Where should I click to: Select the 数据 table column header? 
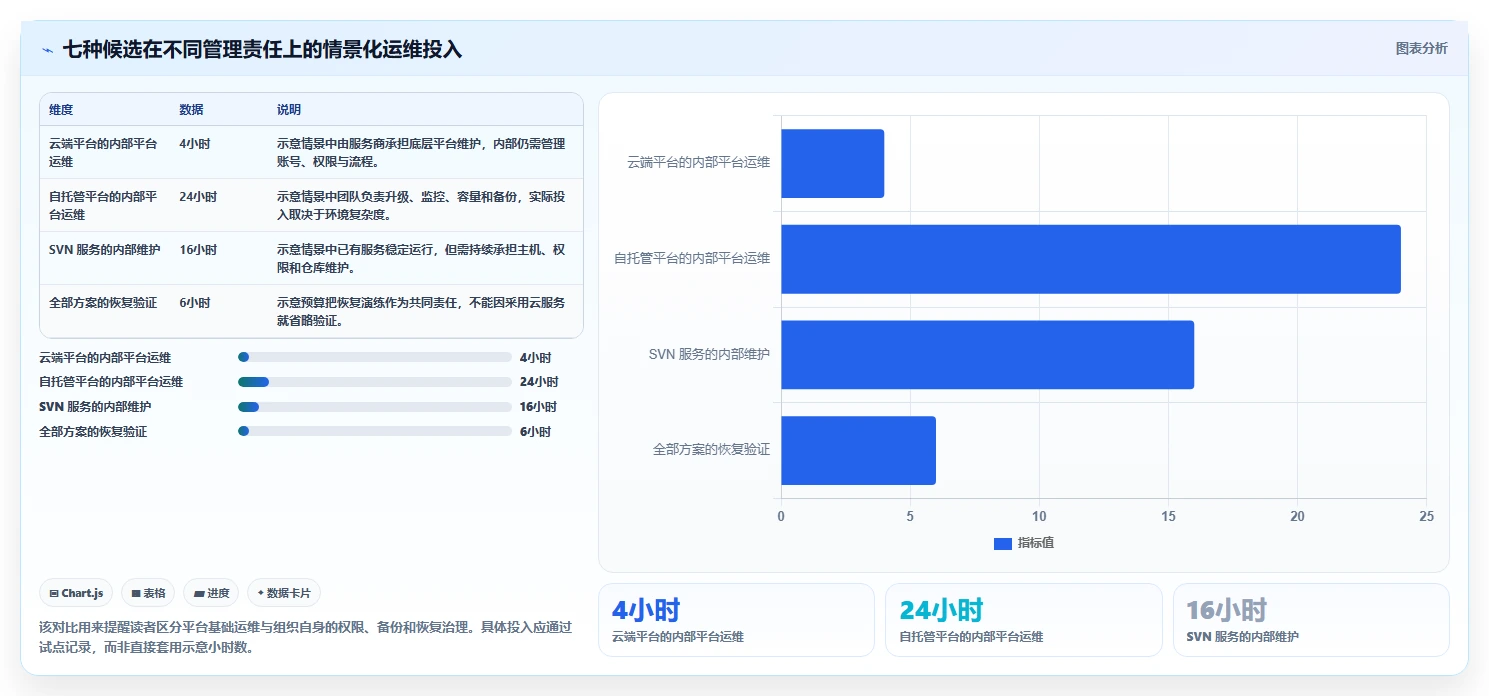[191, 110]
